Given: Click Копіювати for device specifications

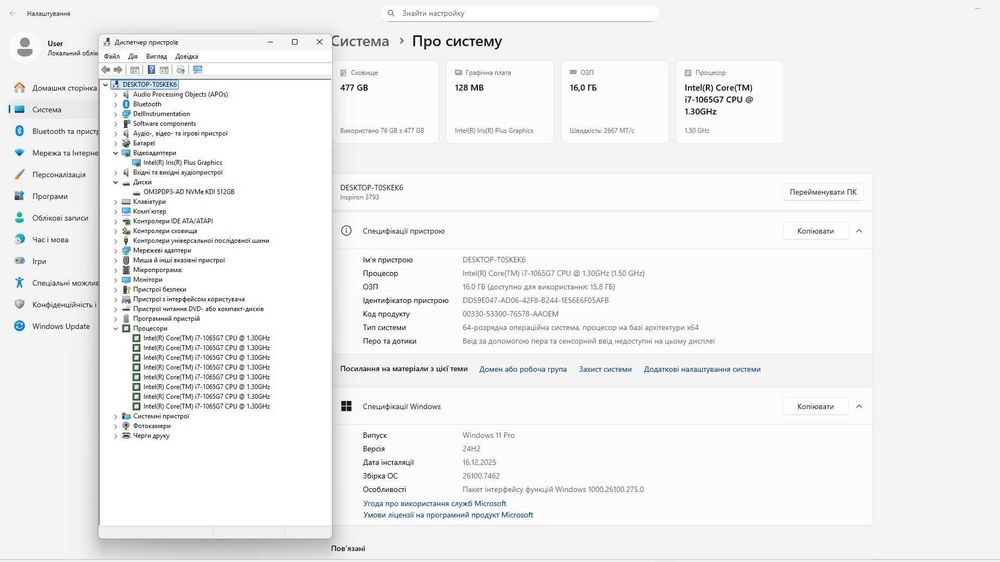Looking at the screenshot, I should [815, 231].
